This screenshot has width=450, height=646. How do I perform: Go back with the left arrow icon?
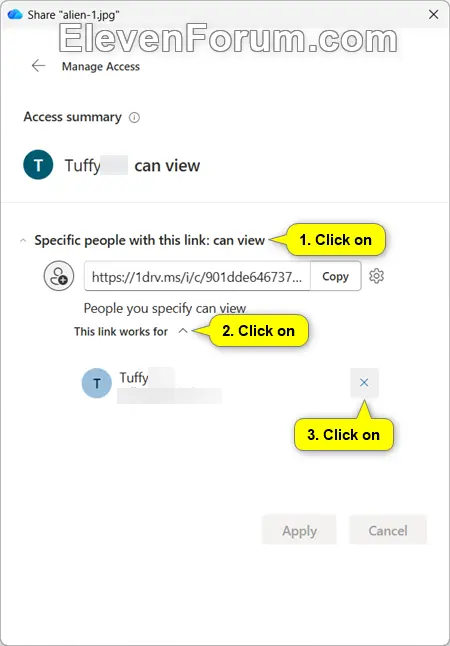[x=38, y=66]
